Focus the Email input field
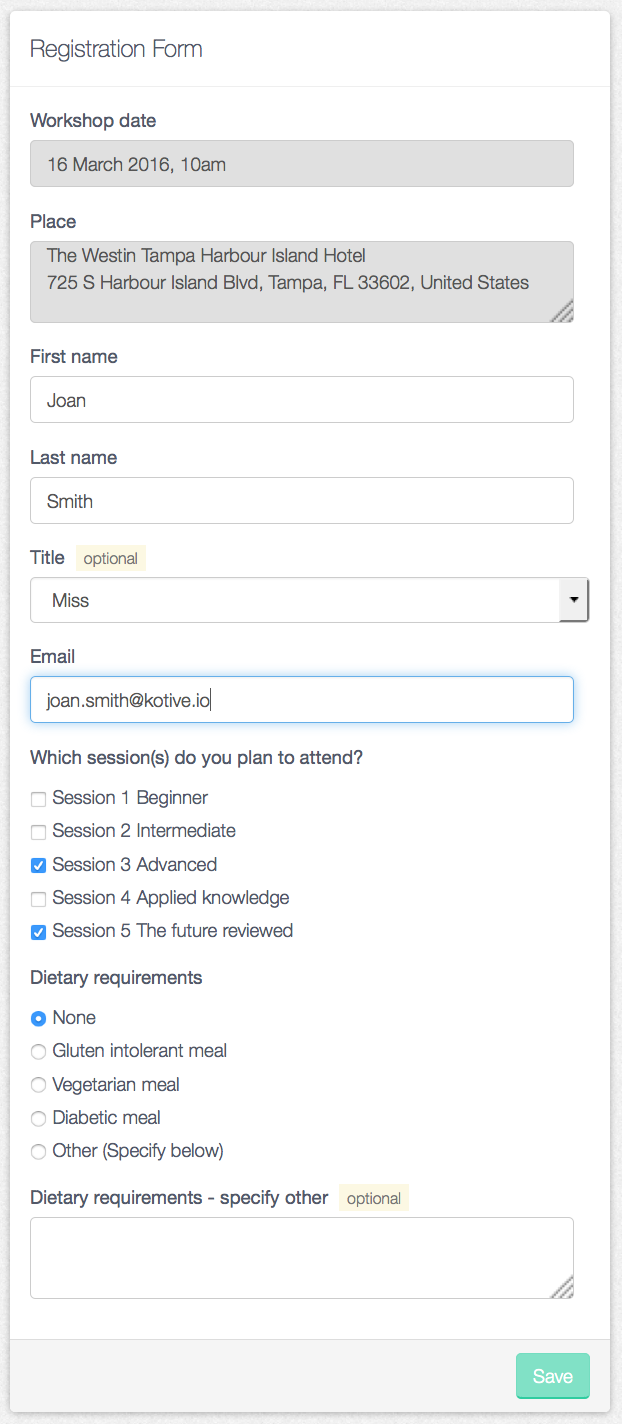This screenshot has width=622, height=1424. 302,700
